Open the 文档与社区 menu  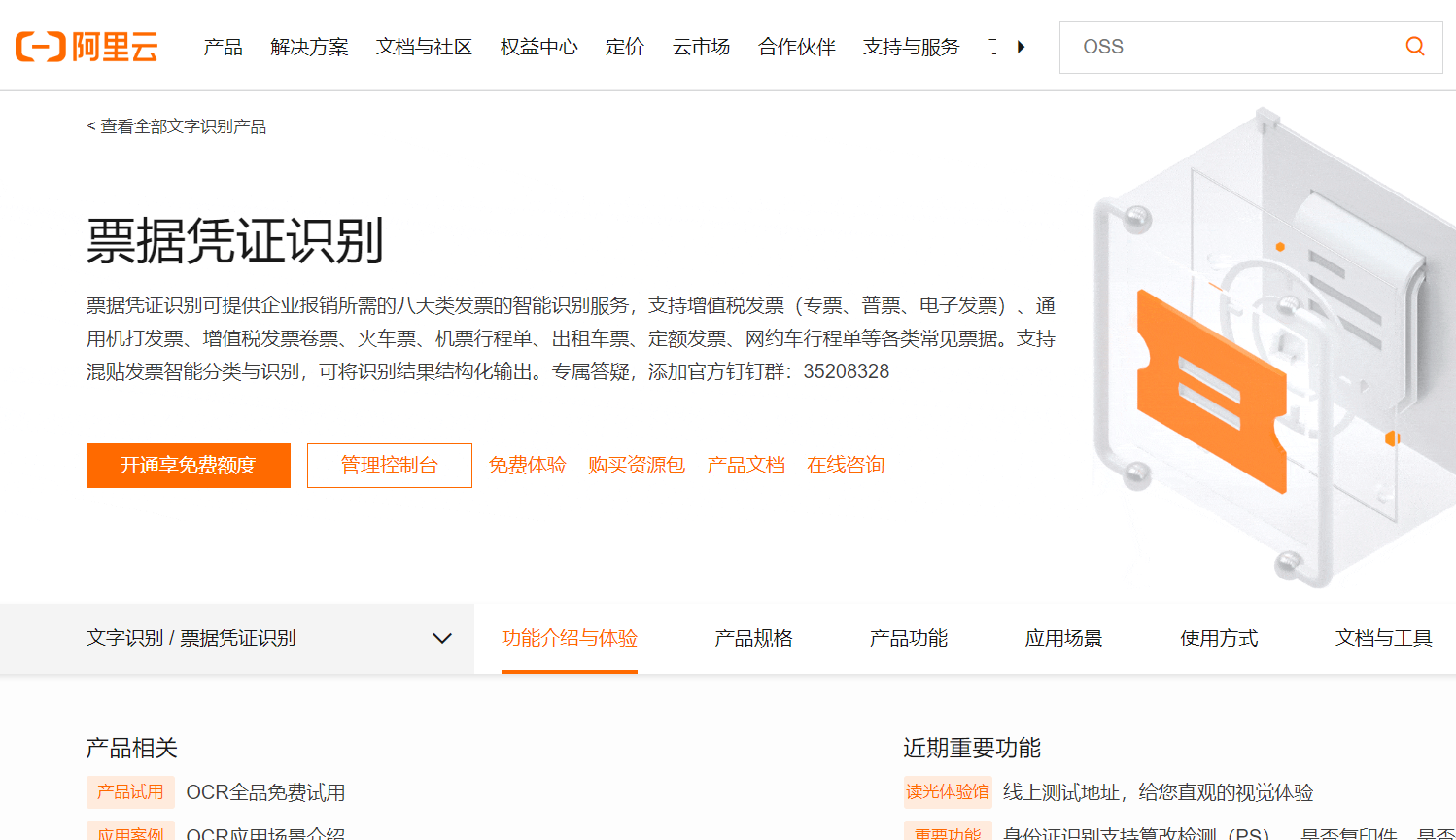pyautogui.click(x=424, y=47)
